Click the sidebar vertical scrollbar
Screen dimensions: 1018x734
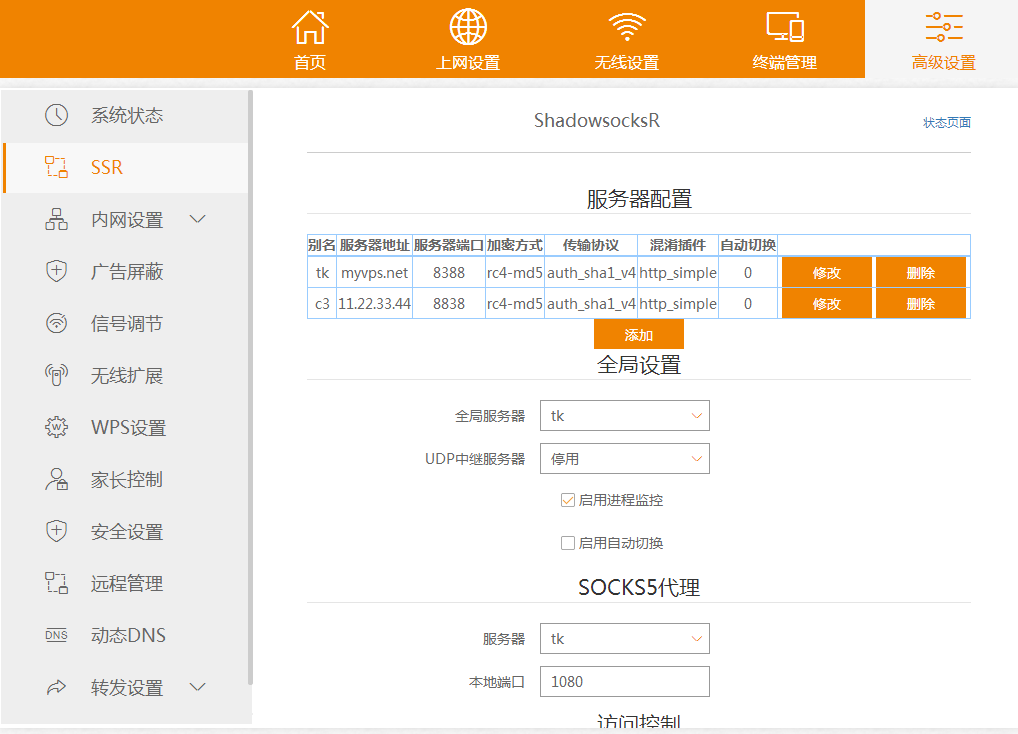250,387
